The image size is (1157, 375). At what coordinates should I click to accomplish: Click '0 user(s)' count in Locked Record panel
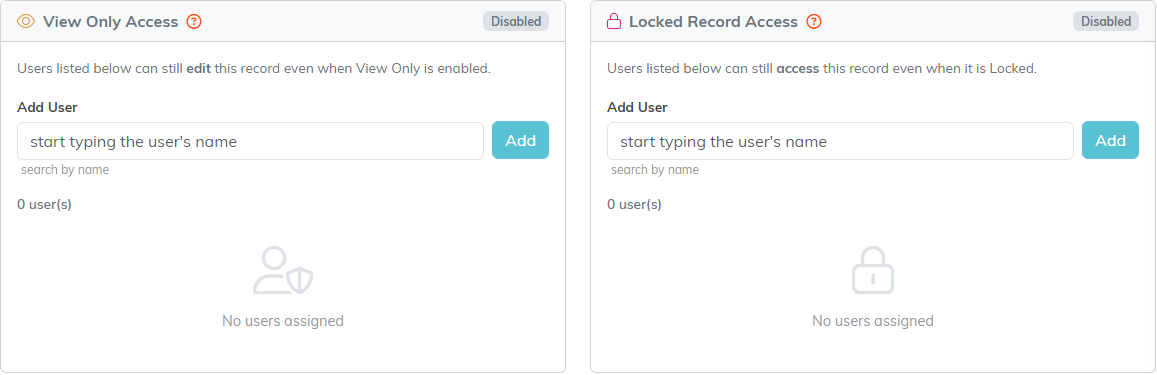click(635, 204)
